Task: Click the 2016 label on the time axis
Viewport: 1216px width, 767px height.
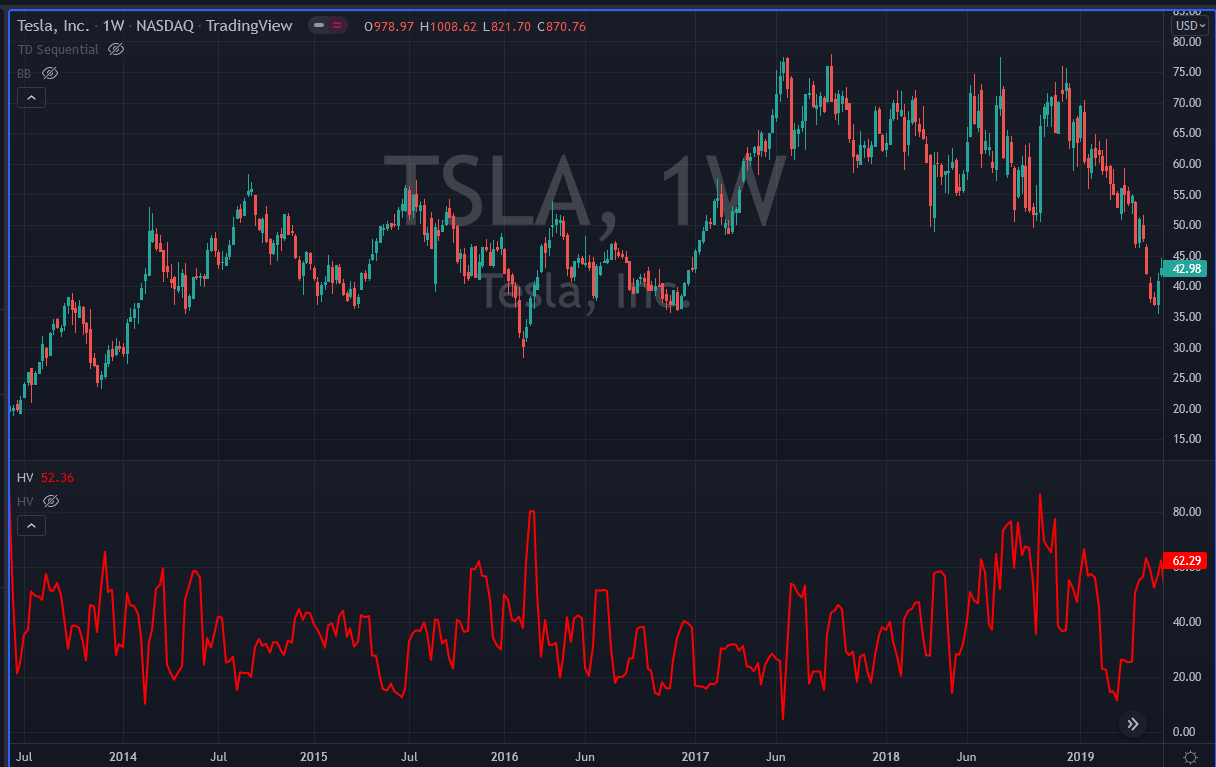Action: 504,756
